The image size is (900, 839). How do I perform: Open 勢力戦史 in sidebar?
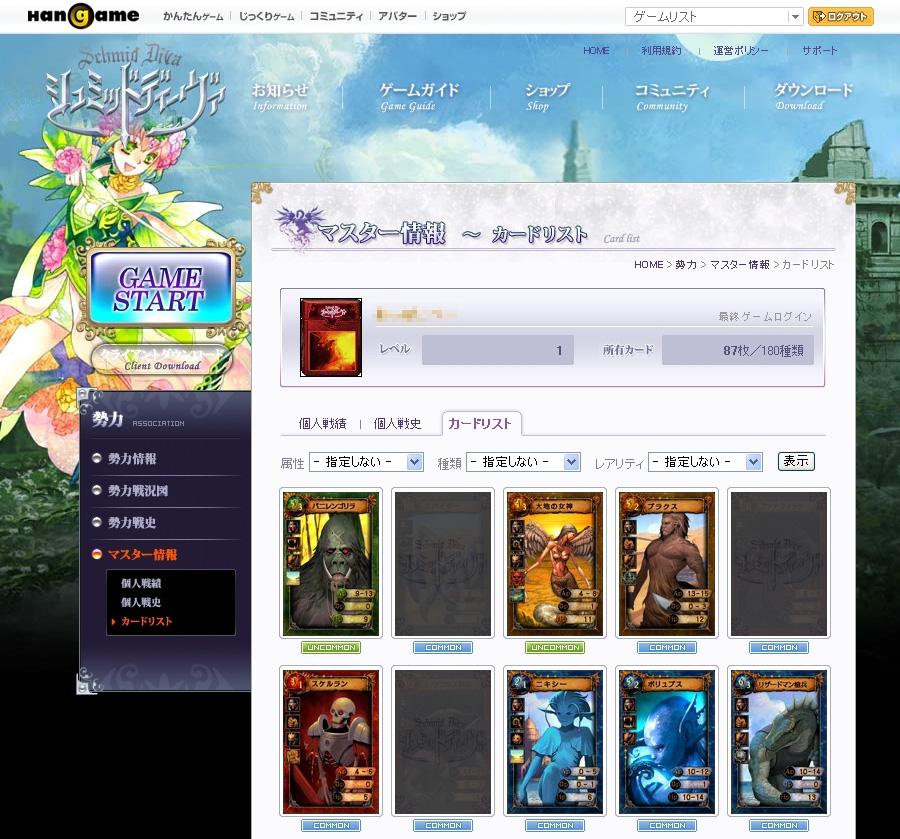click(x=132, y=523)
